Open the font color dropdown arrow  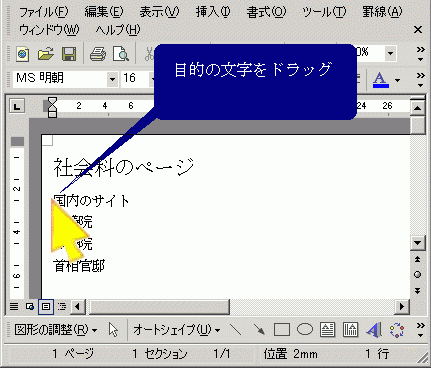tap(397, 80)
